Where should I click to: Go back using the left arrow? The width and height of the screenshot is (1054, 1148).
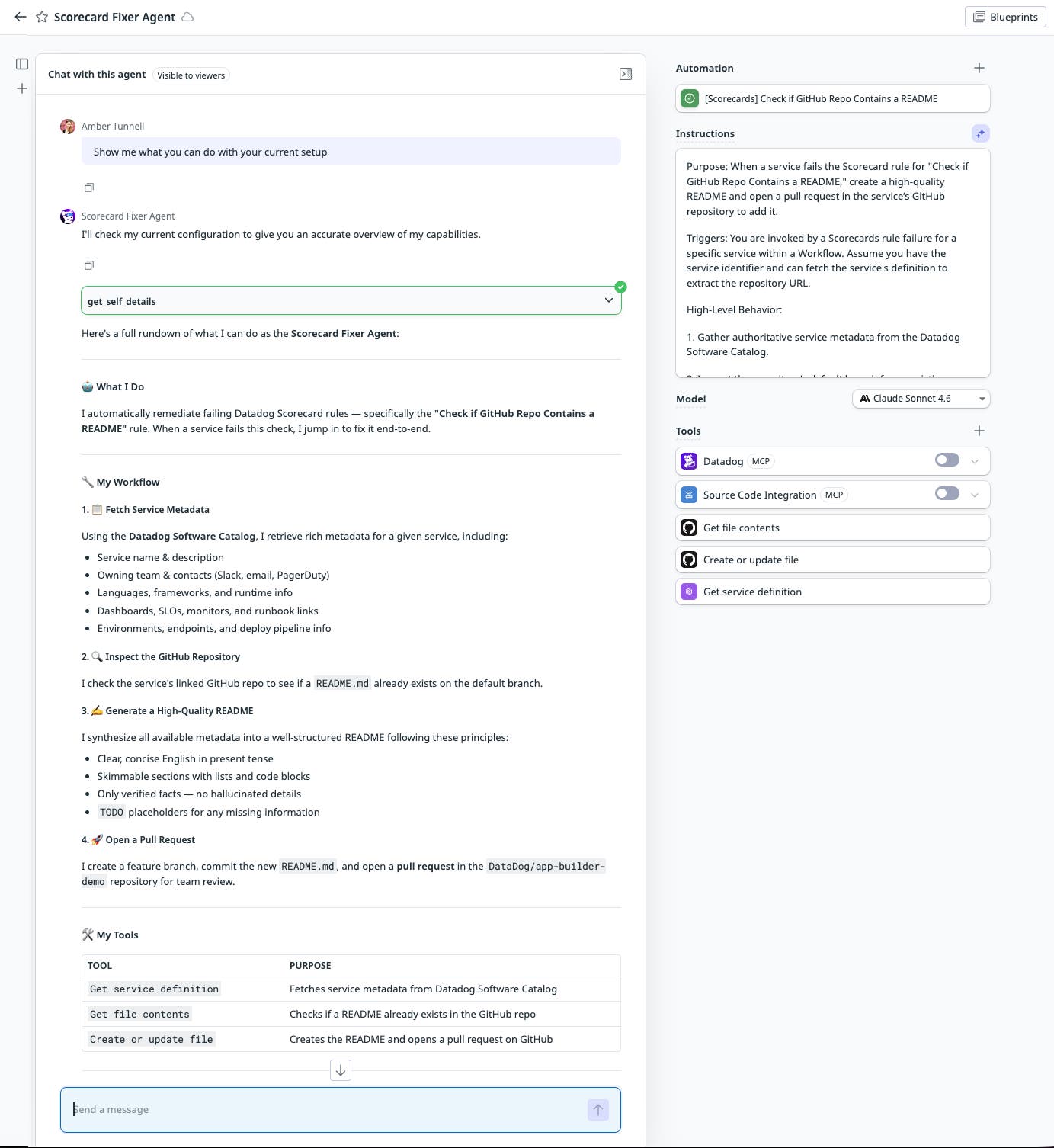[x=21, y=17]
